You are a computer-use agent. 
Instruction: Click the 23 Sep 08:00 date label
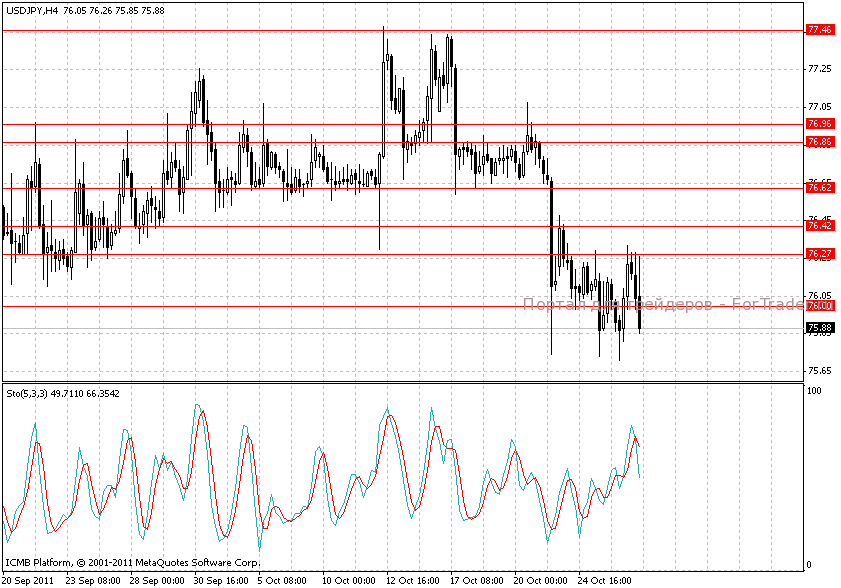pos(93,580)
